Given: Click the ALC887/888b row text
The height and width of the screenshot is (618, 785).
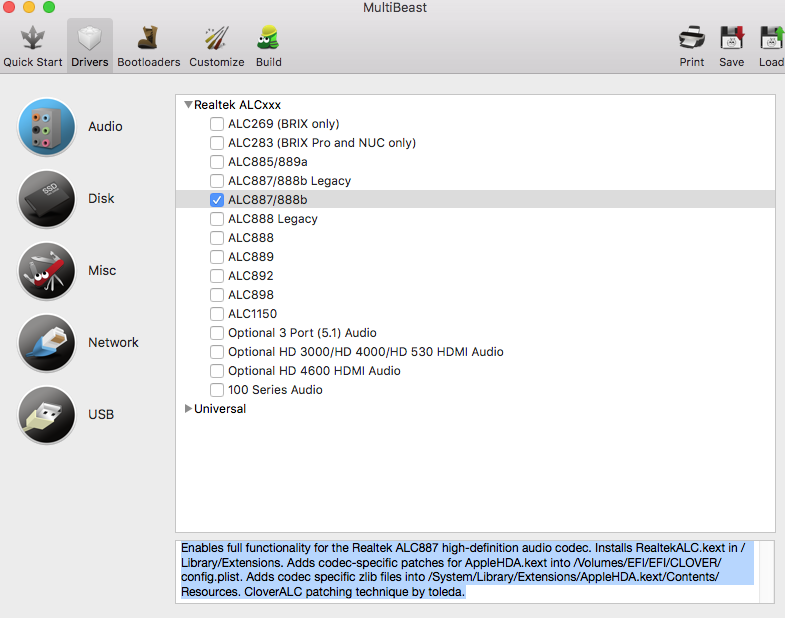Looking at the screenshot, I should (268, 200).
